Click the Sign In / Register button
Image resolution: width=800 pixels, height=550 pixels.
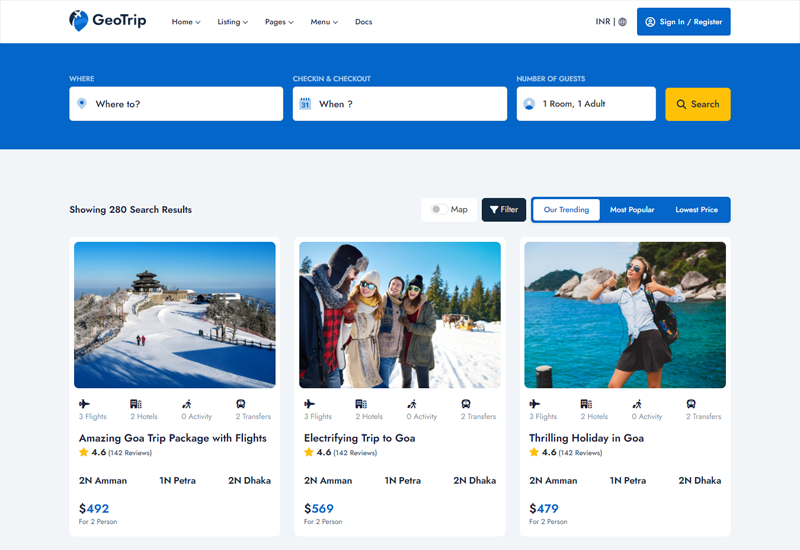tap(683, 22)
